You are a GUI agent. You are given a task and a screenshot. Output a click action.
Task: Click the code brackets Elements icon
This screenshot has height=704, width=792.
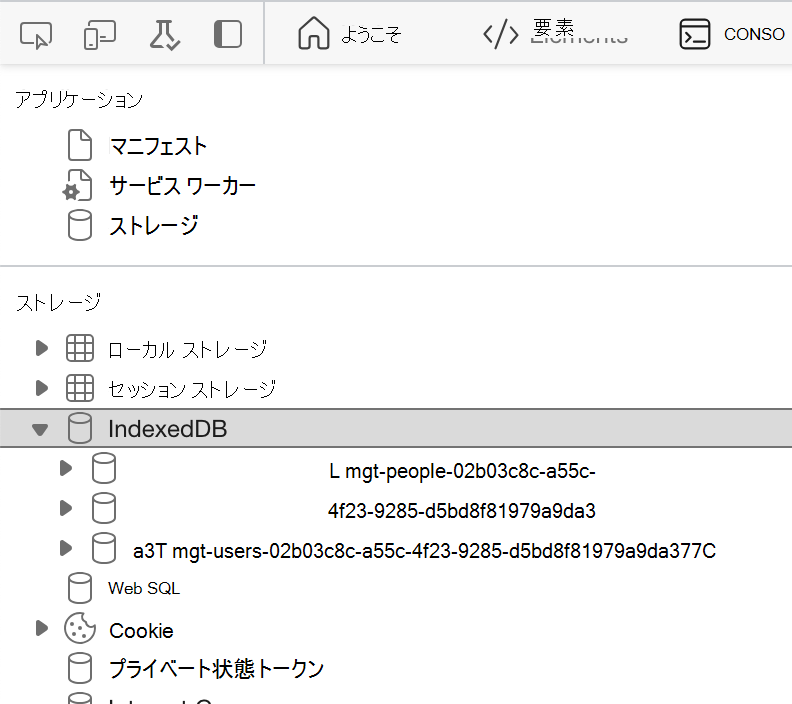[x=501, y=34]
